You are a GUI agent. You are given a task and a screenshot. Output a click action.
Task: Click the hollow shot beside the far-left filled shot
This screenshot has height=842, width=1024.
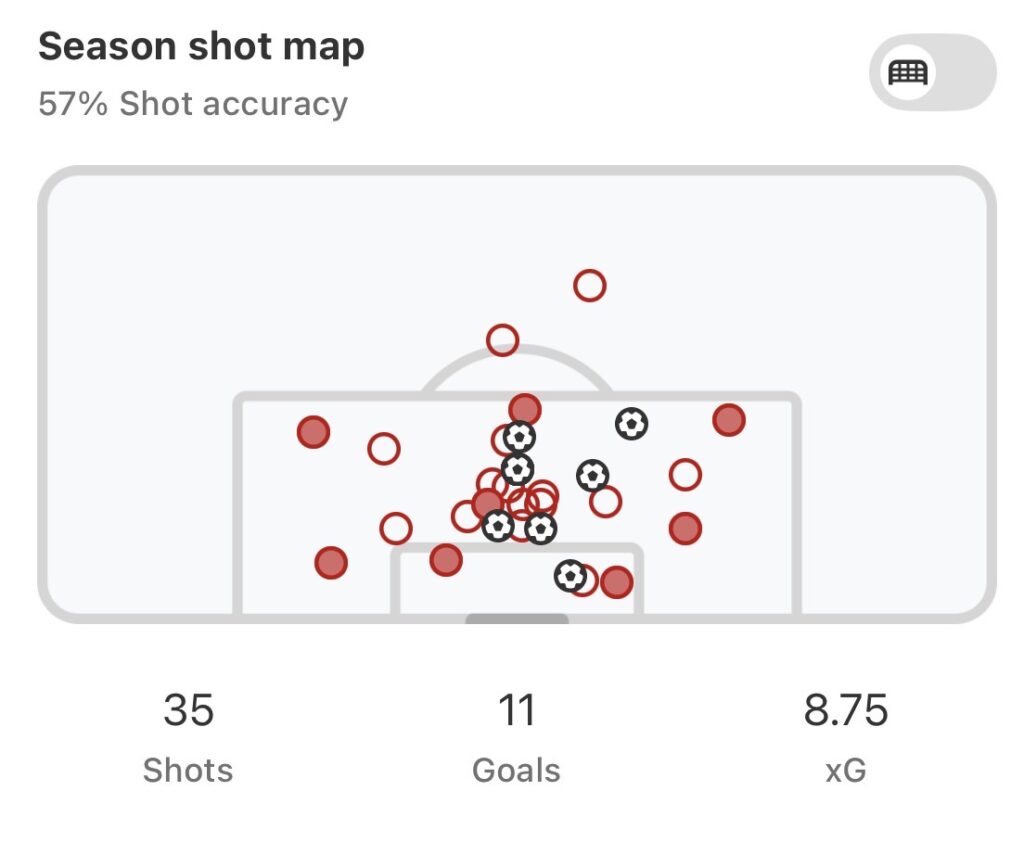[384, 449]
